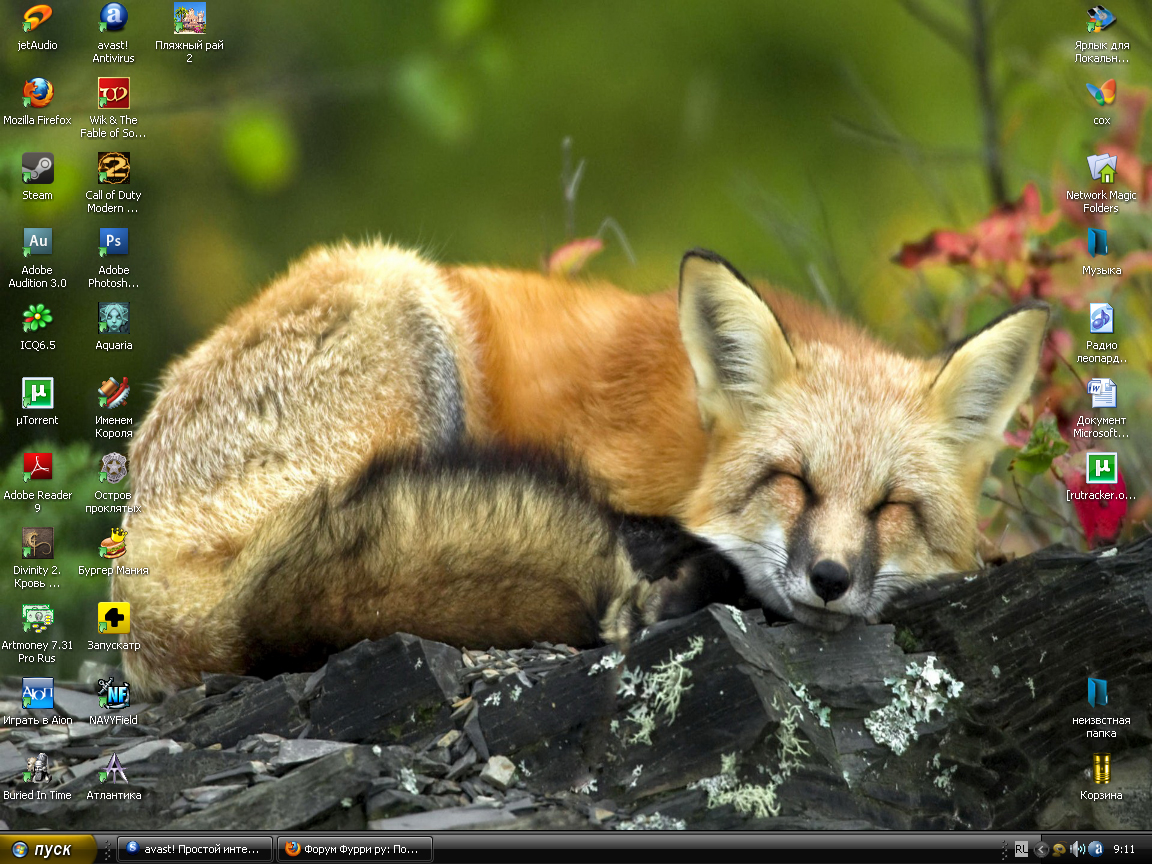Select the Mozilla Firefox desktop shortcut
Screen dimensions: 1152x864
(x=37, y=94)
